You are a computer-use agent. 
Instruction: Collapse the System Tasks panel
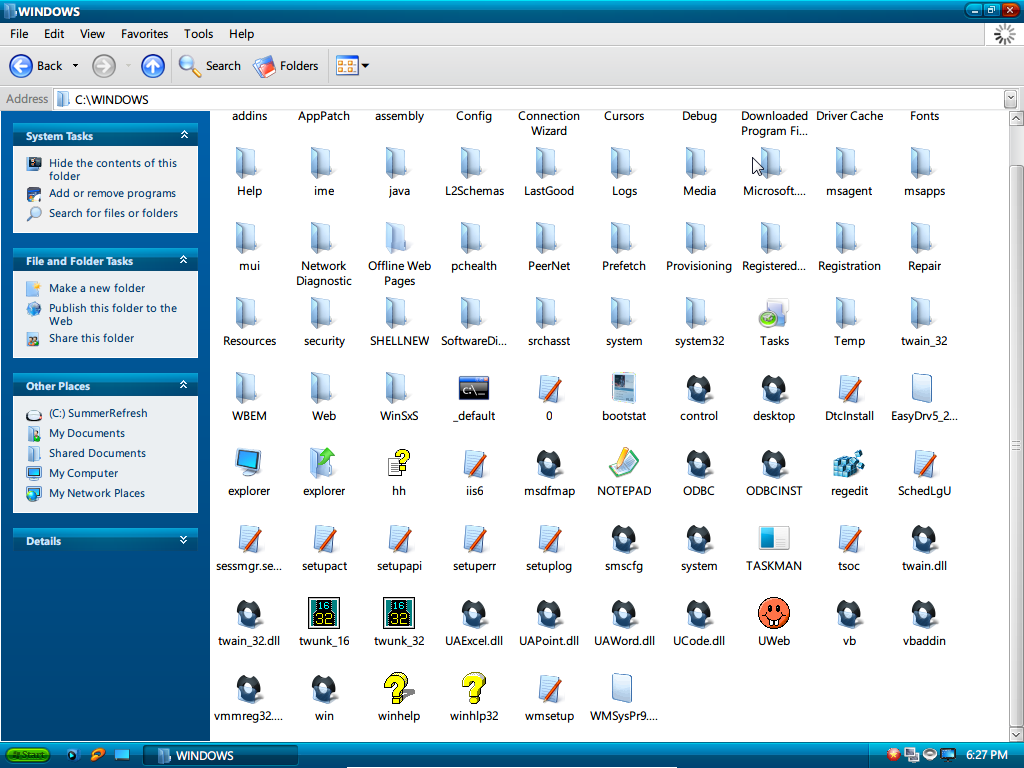pos(184,135)
